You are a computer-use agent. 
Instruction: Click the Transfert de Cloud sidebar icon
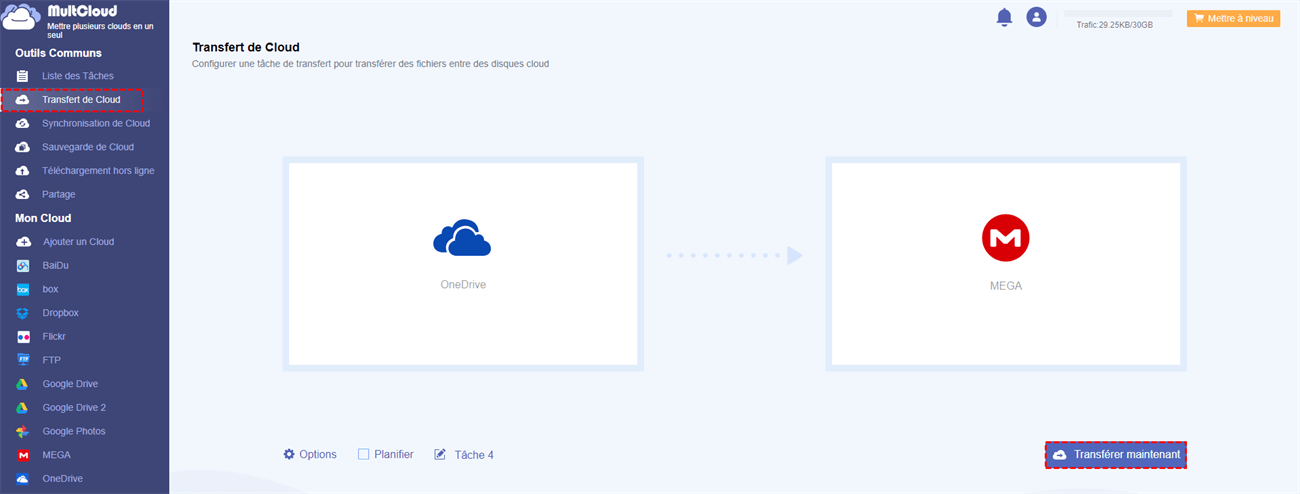23,100
